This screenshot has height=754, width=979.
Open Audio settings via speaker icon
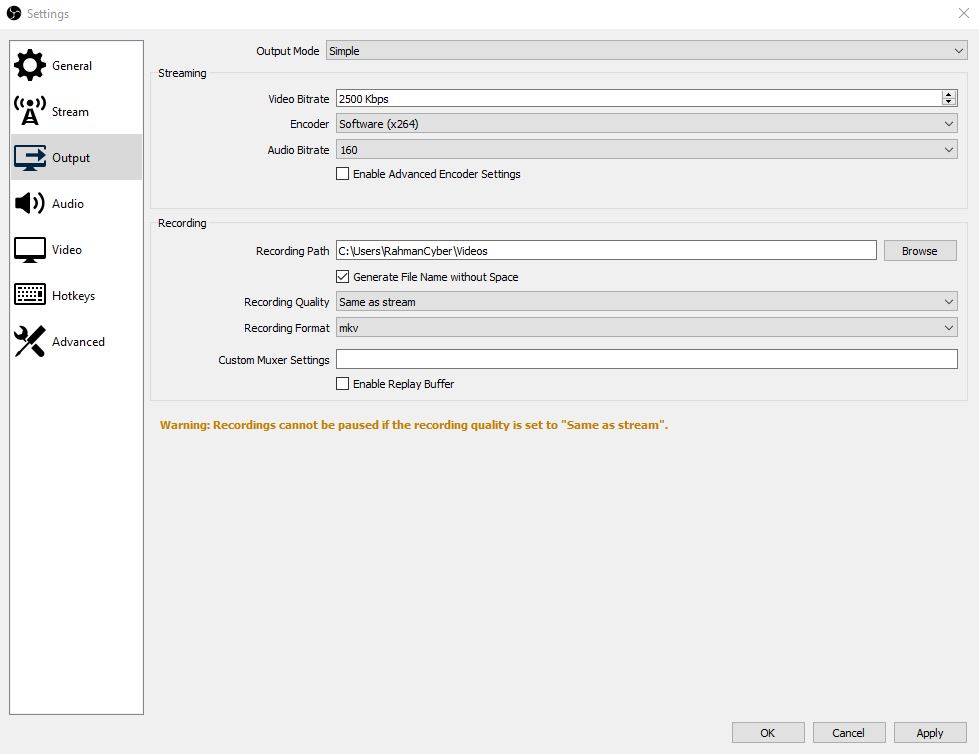(29, 203)
